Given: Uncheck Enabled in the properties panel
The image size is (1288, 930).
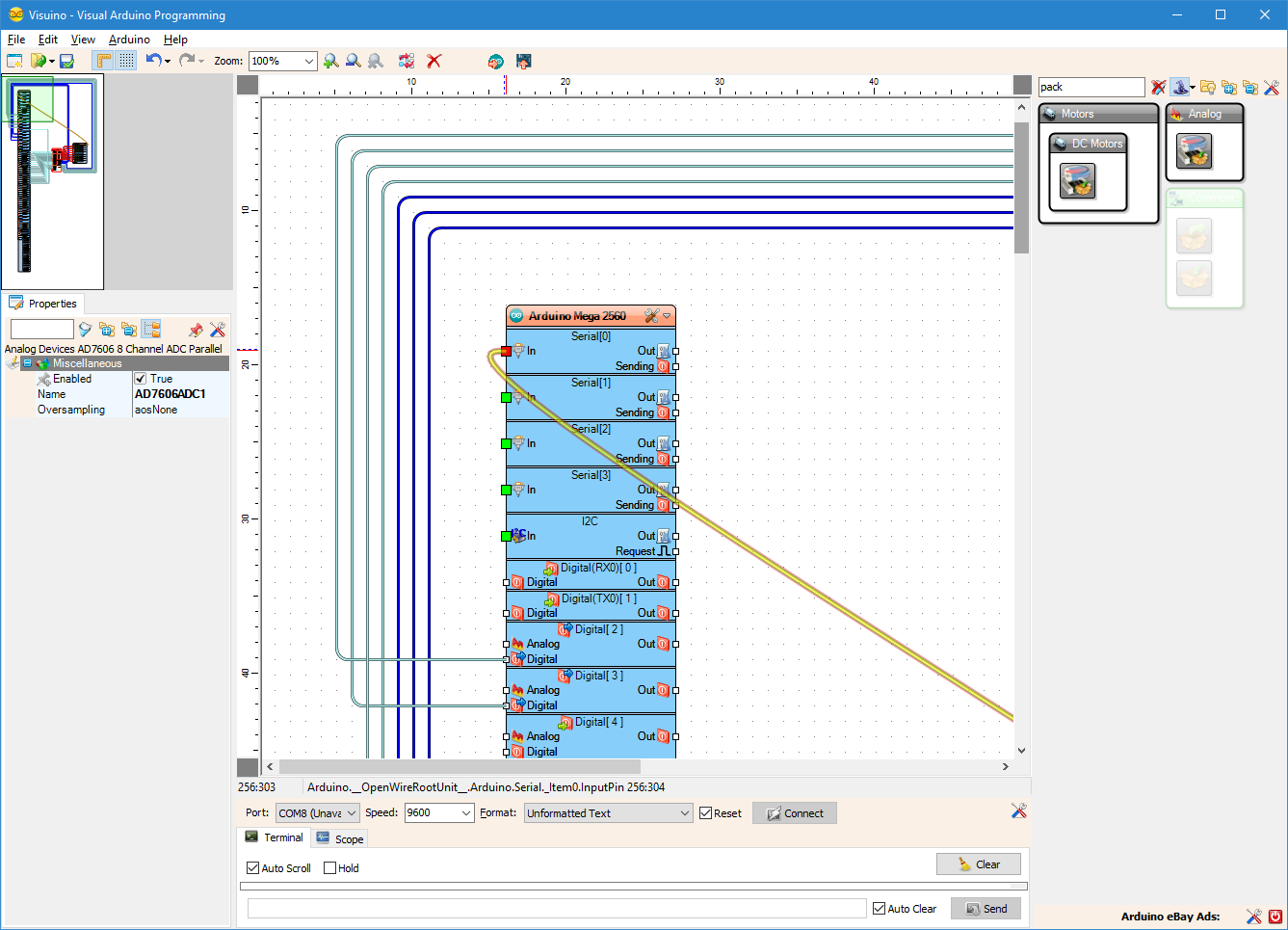Looking at the screenshot, I should [141, 378].
